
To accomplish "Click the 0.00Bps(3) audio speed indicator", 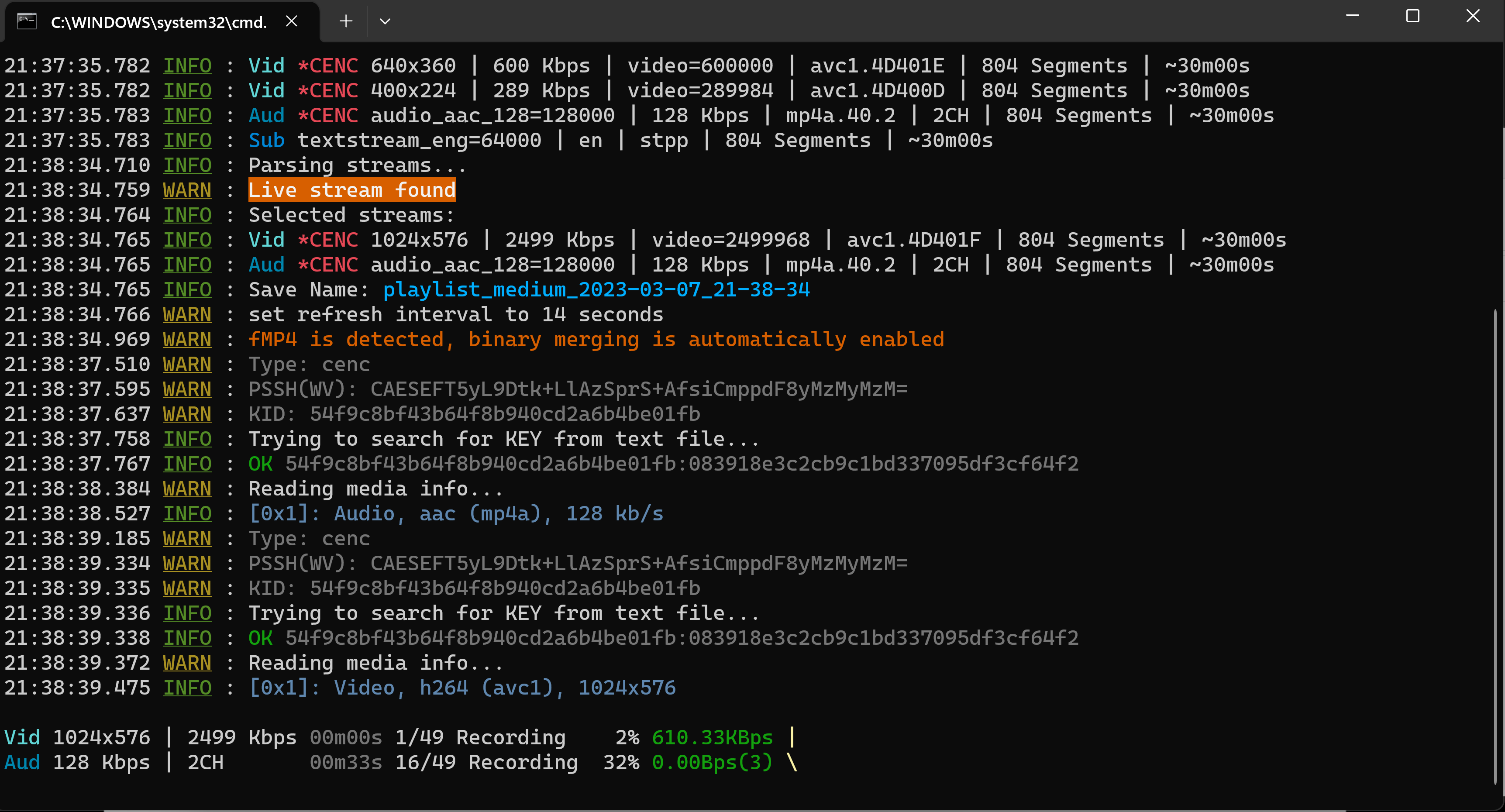I will (712, 763).
